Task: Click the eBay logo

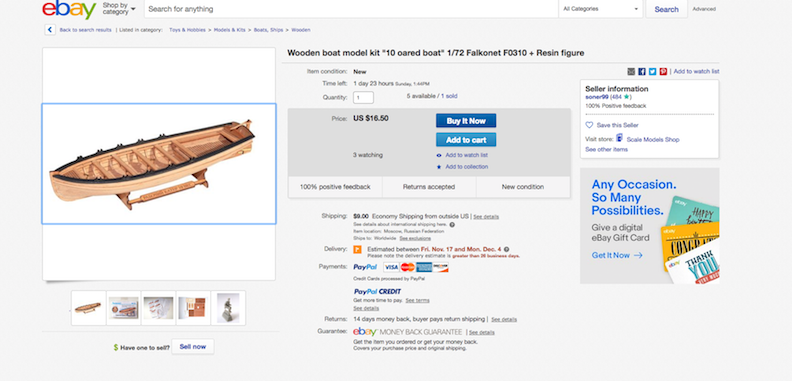Action: click(69, 9)
